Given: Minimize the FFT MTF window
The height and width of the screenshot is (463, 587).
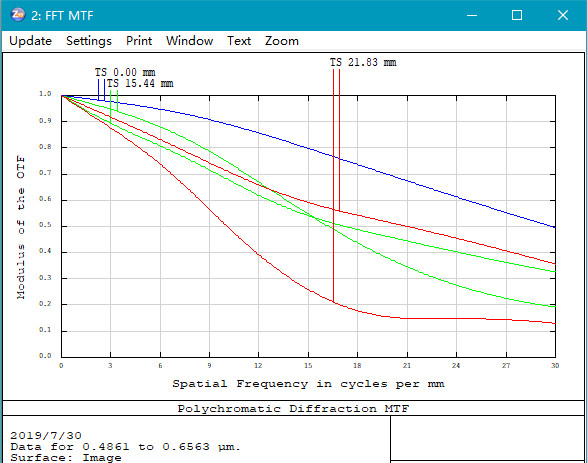Looking at the screenshot, I should (472, 15).
